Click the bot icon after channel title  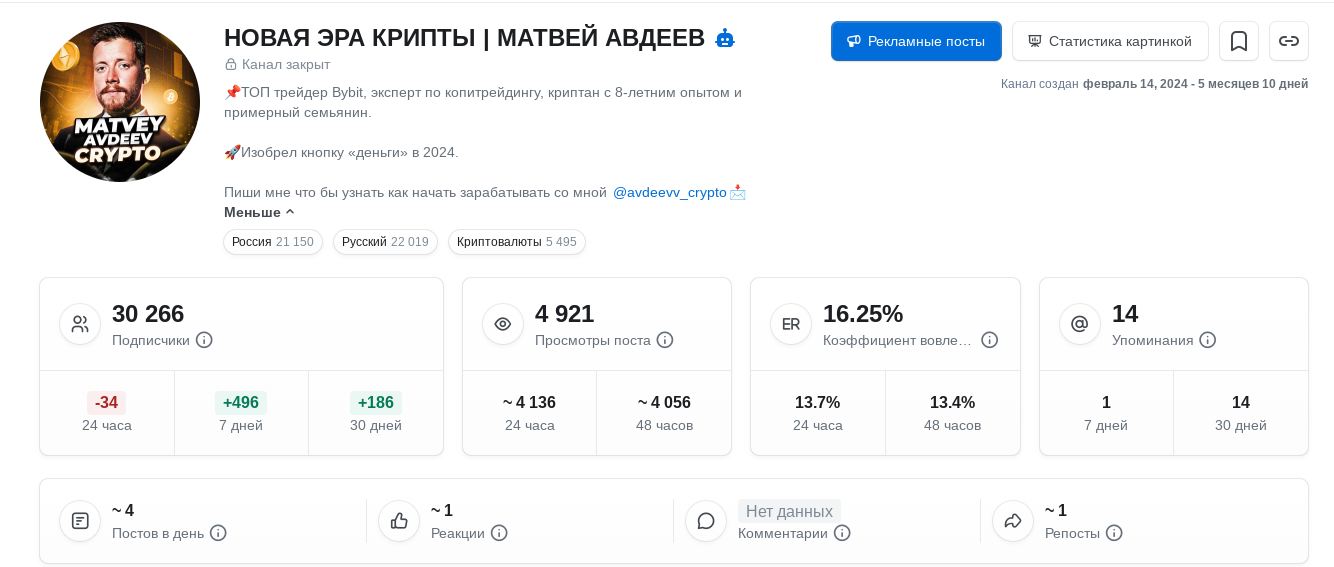725,39
